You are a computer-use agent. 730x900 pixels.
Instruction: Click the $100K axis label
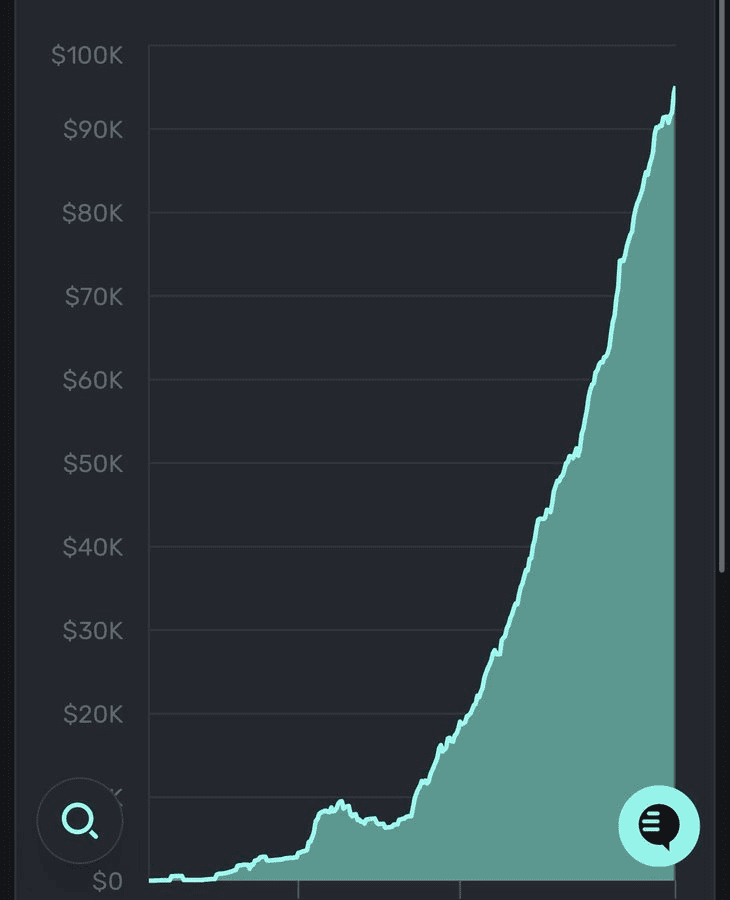click(x=87, y=55)
